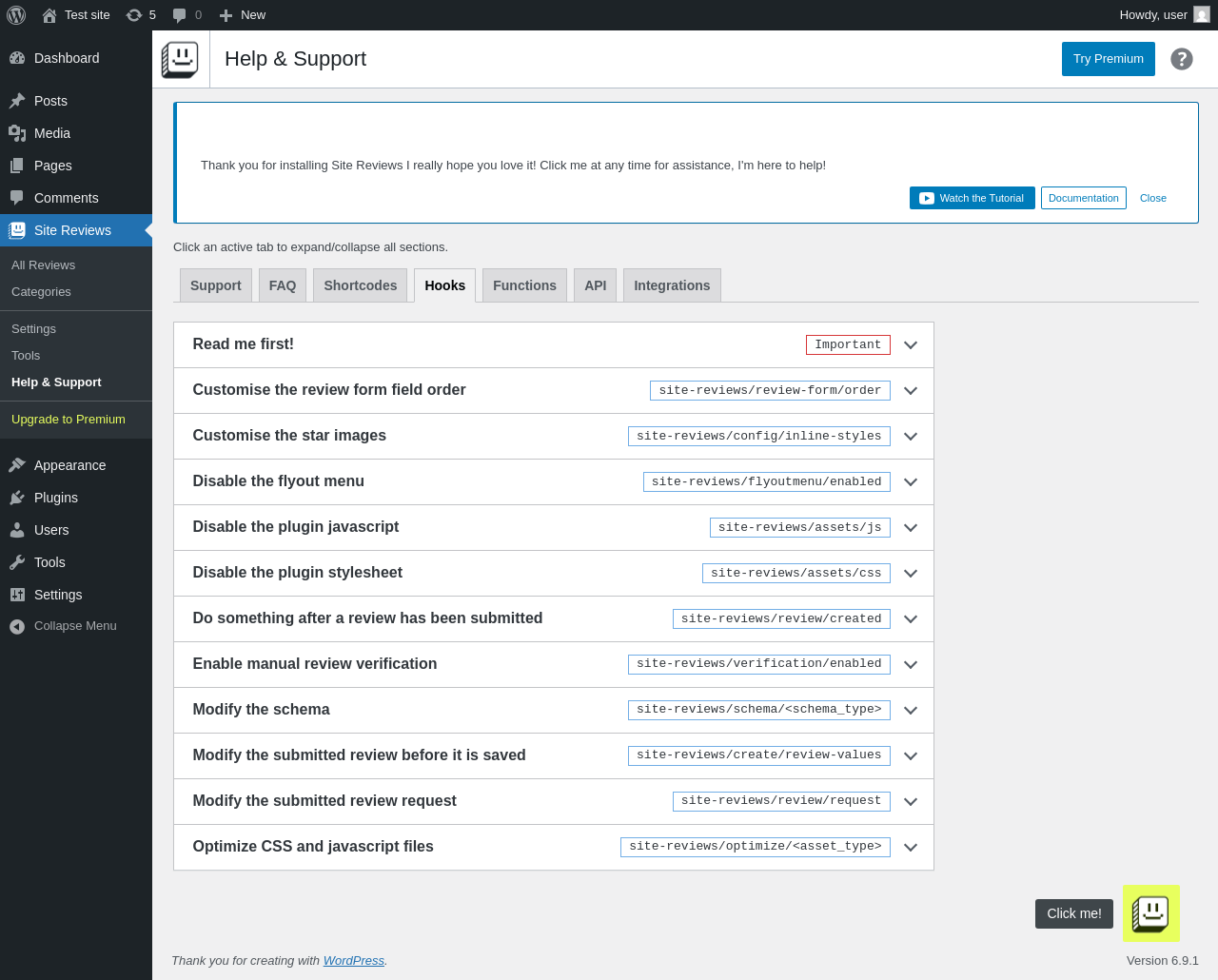Screen dimensions: 1218x980
Task: Expand the "Modify the schema" section chevron
Action: click(x=911, y=711)
